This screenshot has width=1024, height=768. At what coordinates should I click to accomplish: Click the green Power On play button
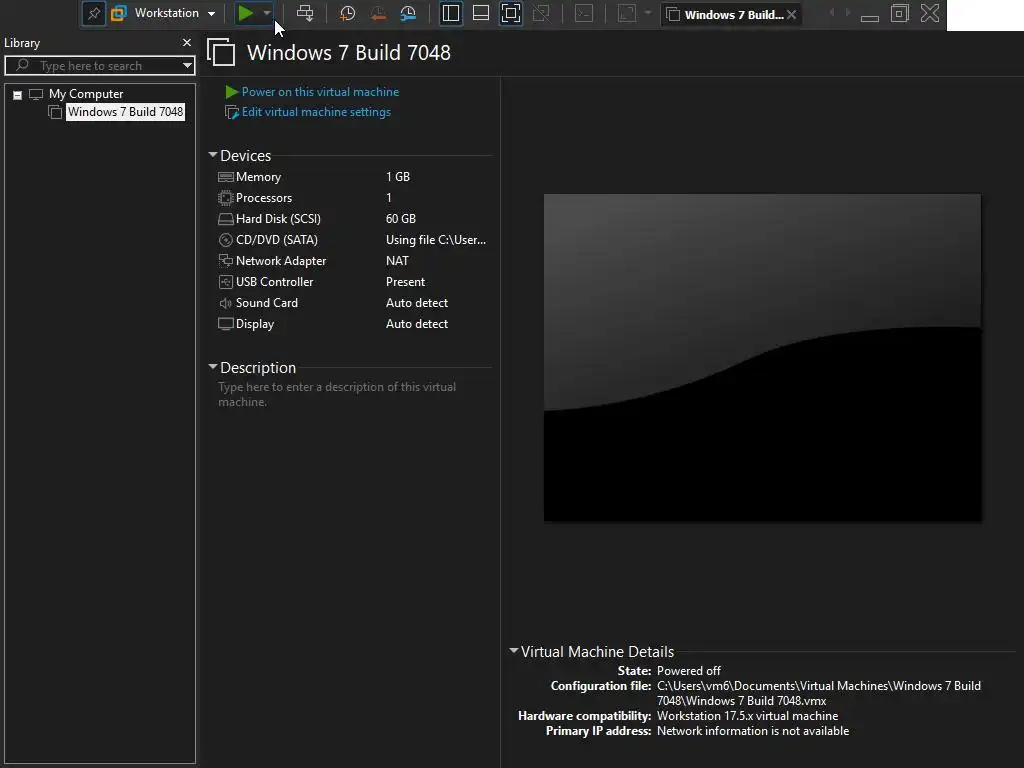(x=246, y=13)
